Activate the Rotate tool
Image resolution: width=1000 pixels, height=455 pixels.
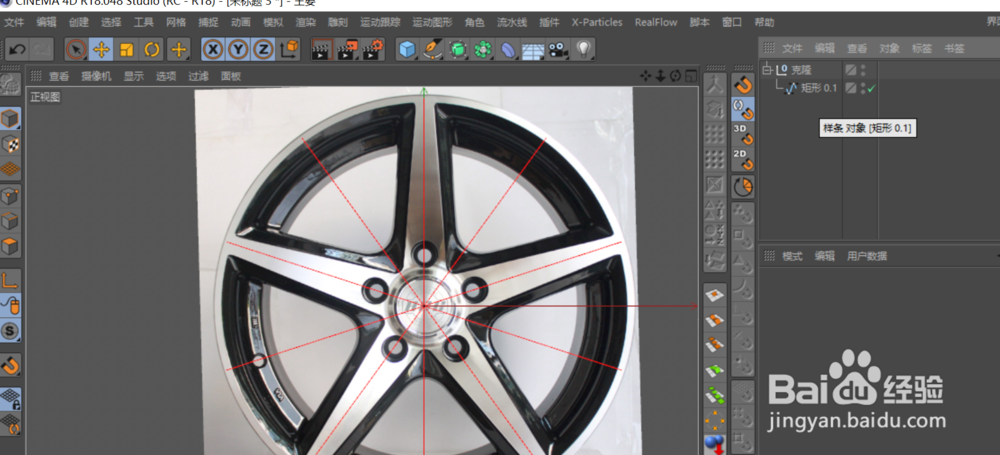point(152,49)
